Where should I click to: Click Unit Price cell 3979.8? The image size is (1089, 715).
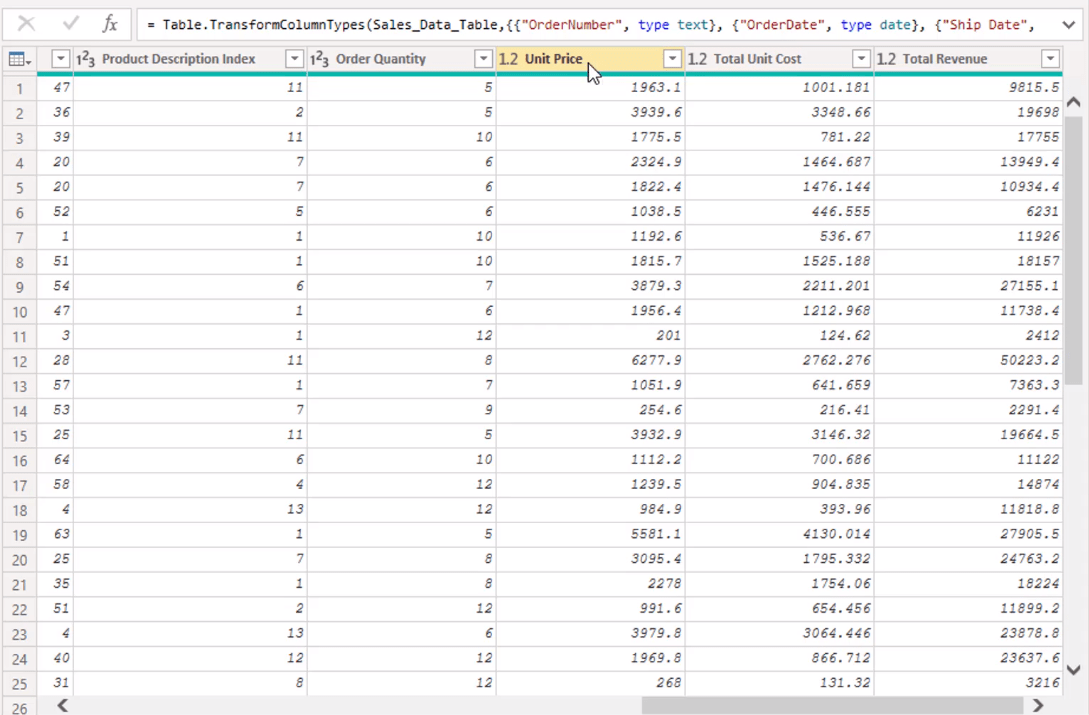click(590, 634)
